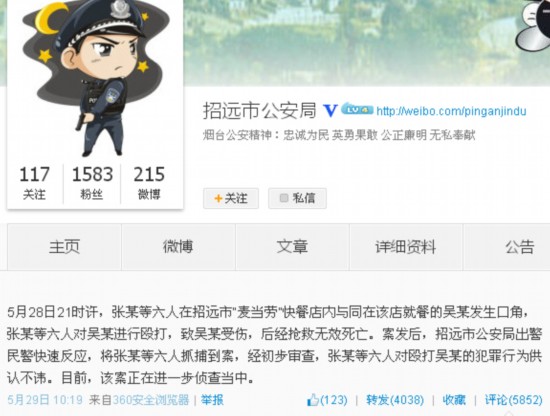This screenshot has height=416, width=550.
Task: Click the thumbs-up like icon
Action: pyautogui.click(x=313, y=400)
